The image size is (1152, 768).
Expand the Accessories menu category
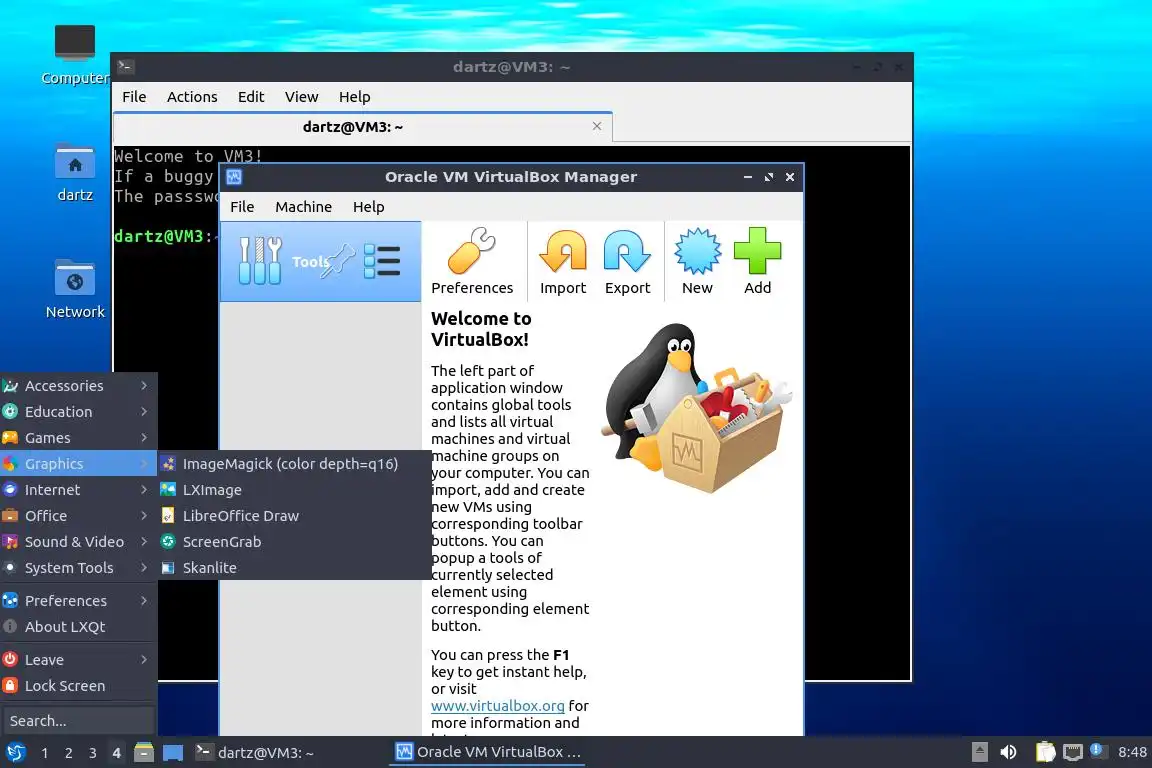(x=79, y=386)
